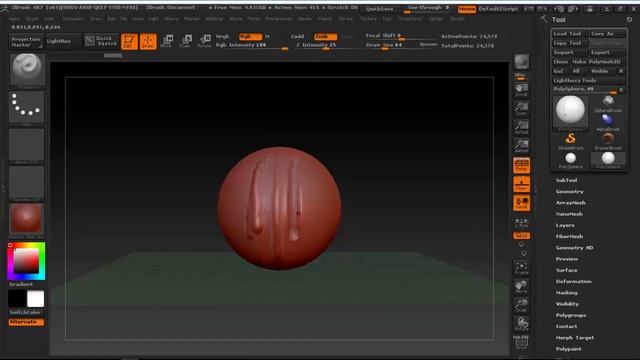Open the Dots stroke type selector

pyautogui.click(x=27, y=107)
